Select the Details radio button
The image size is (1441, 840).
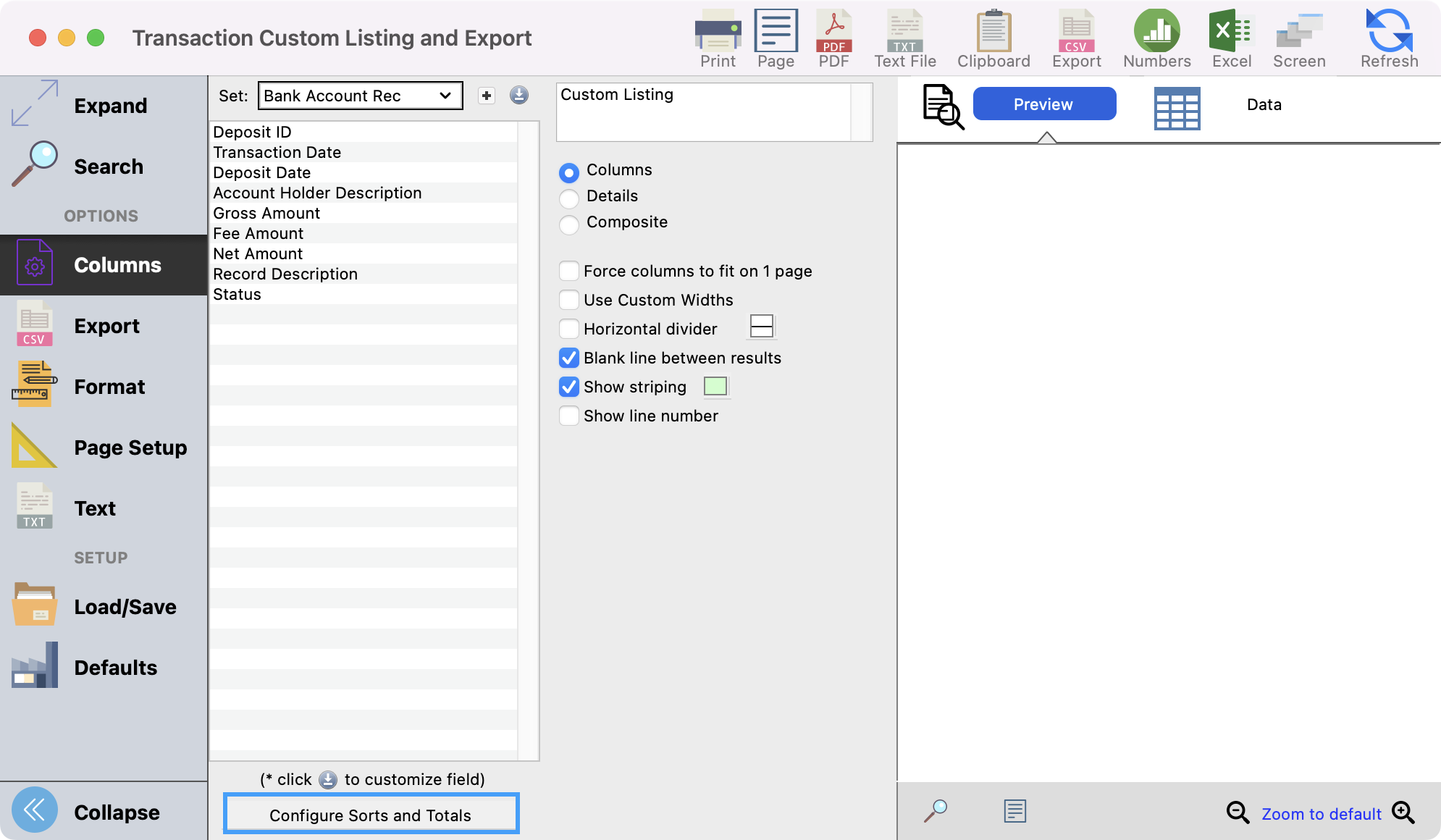click(x=568, y=196)
